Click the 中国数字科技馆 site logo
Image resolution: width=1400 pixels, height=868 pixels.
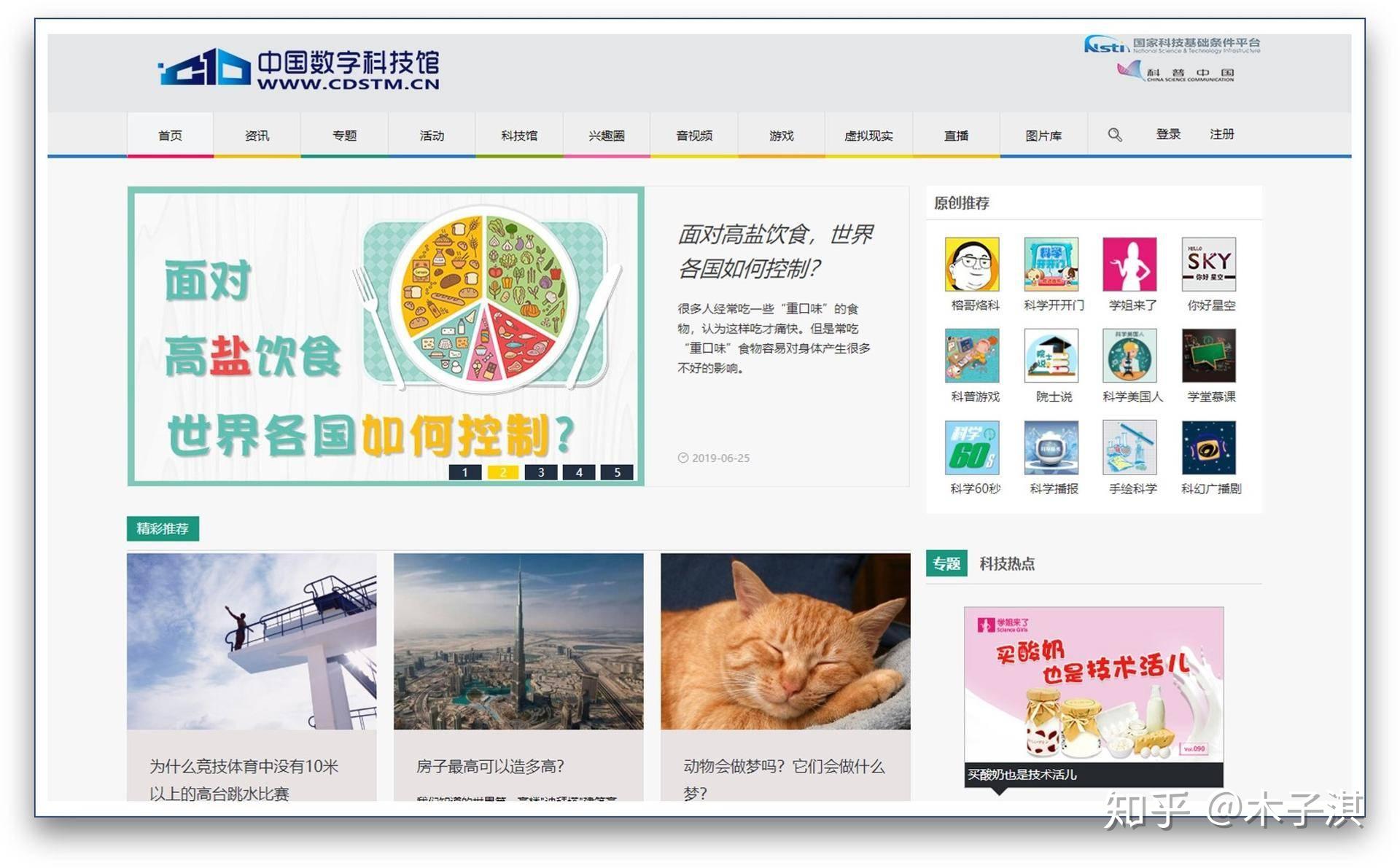[299, 69]
